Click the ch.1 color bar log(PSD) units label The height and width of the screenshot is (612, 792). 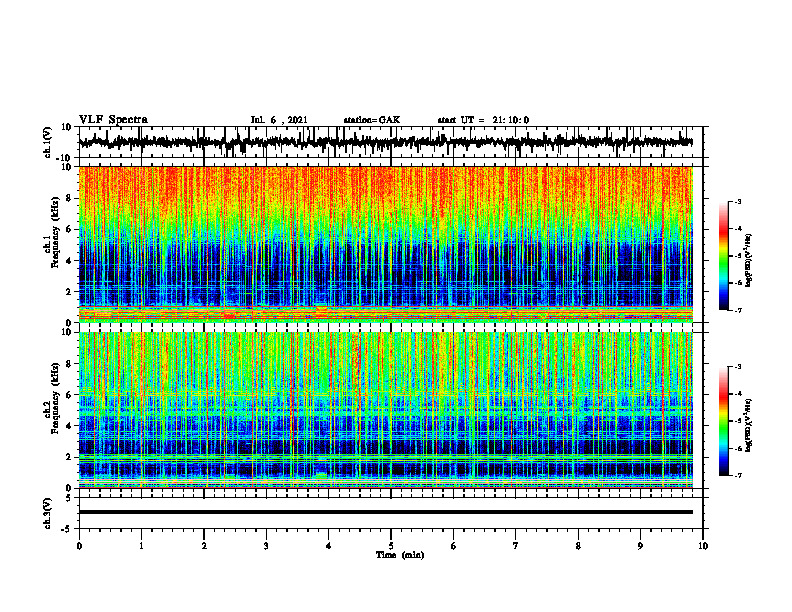point(749,260)
